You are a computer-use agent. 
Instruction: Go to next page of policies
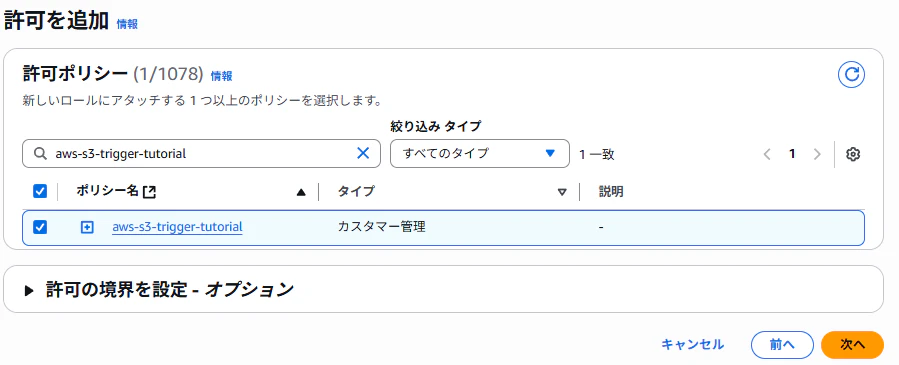coord(818,154)
